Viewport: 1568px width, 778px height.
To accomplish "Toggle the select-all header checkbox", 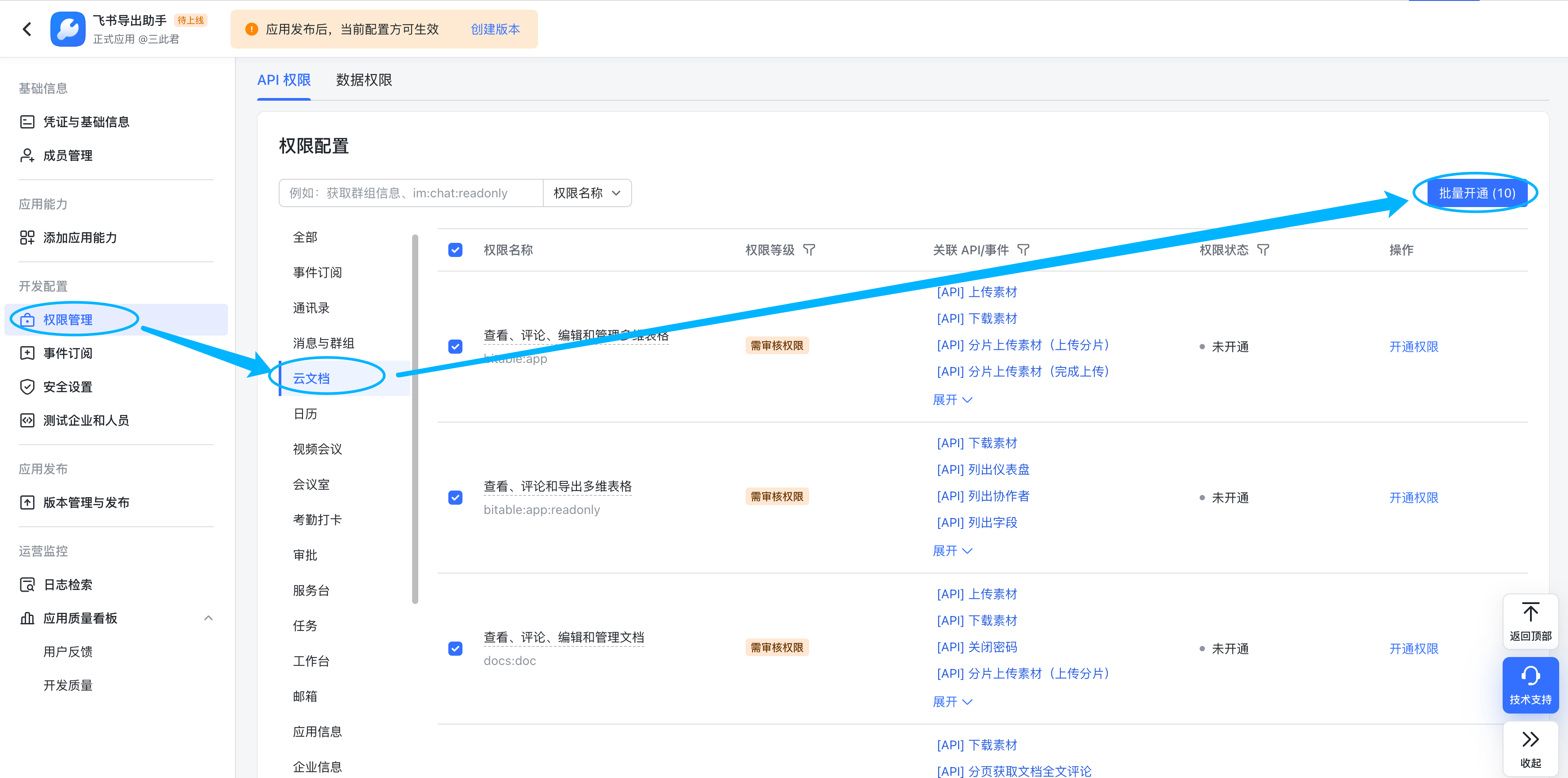I will point(455,250).
